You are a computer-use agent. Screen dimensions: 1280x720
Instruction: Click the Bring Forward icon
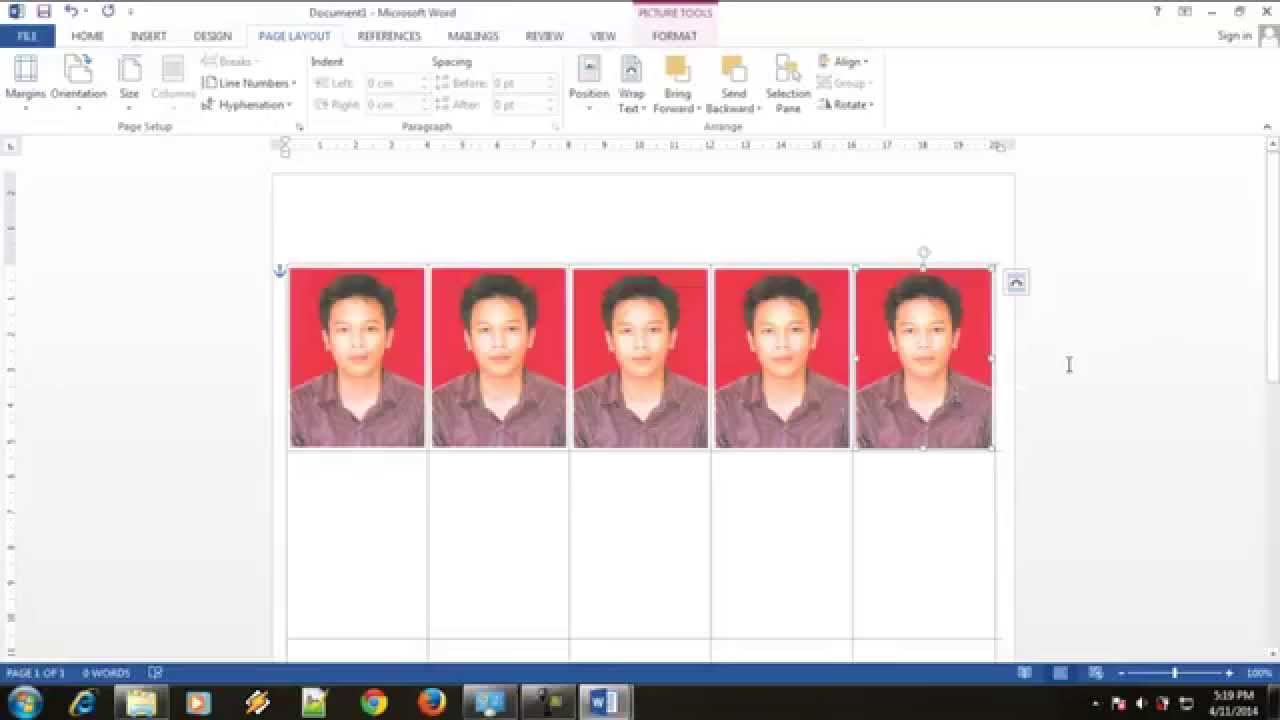coord(678,69)
